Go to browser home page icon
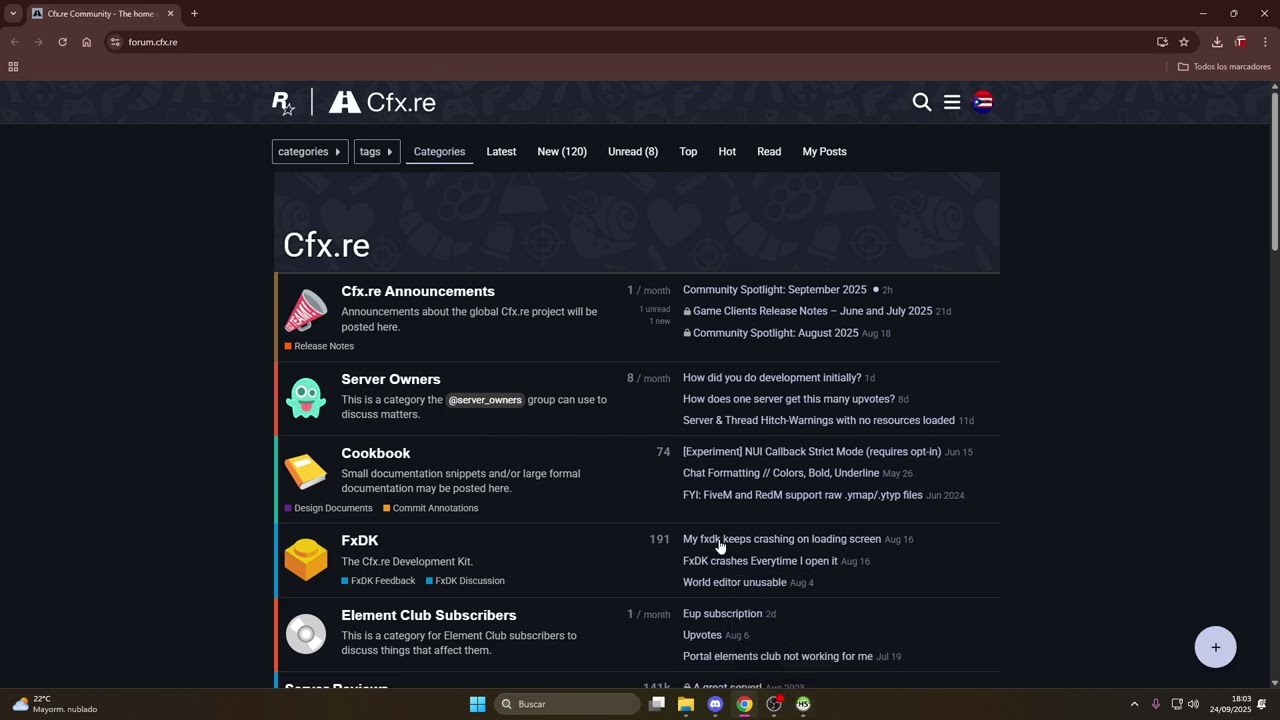This screenshot has width=1280, height=720. 87,42
